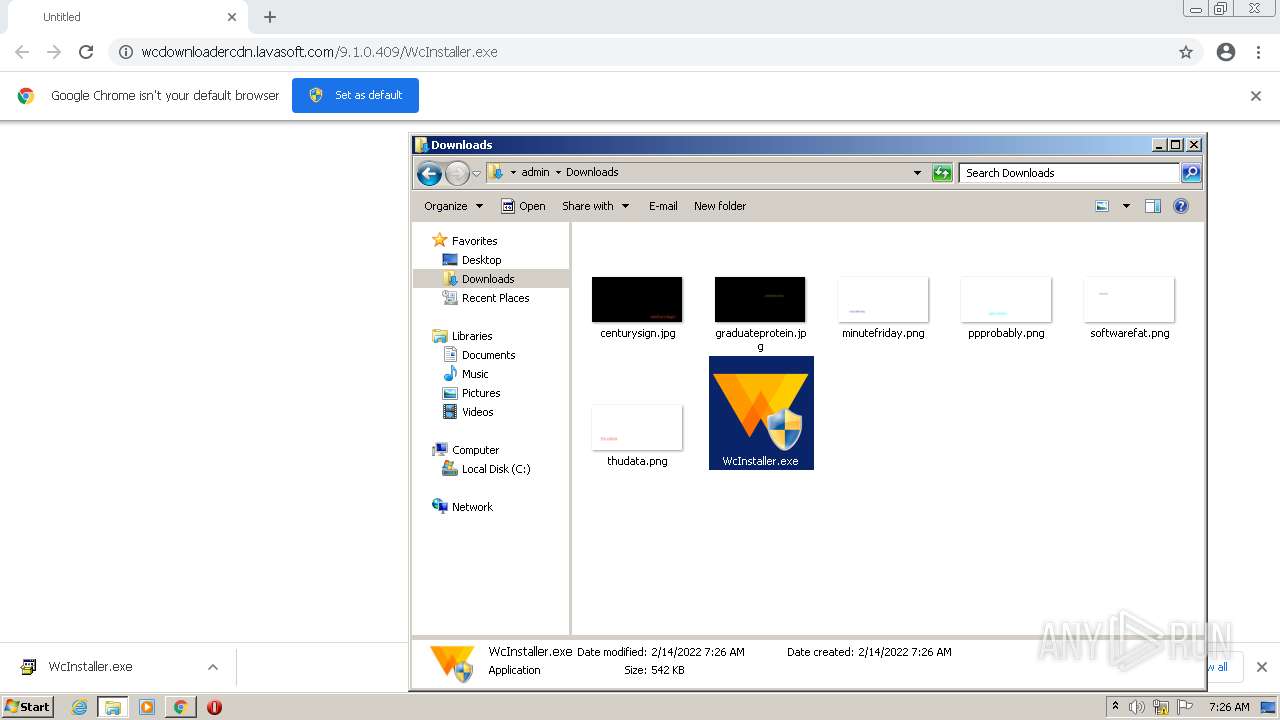Click the Explorer back navigation arrow

pos(430,173)
